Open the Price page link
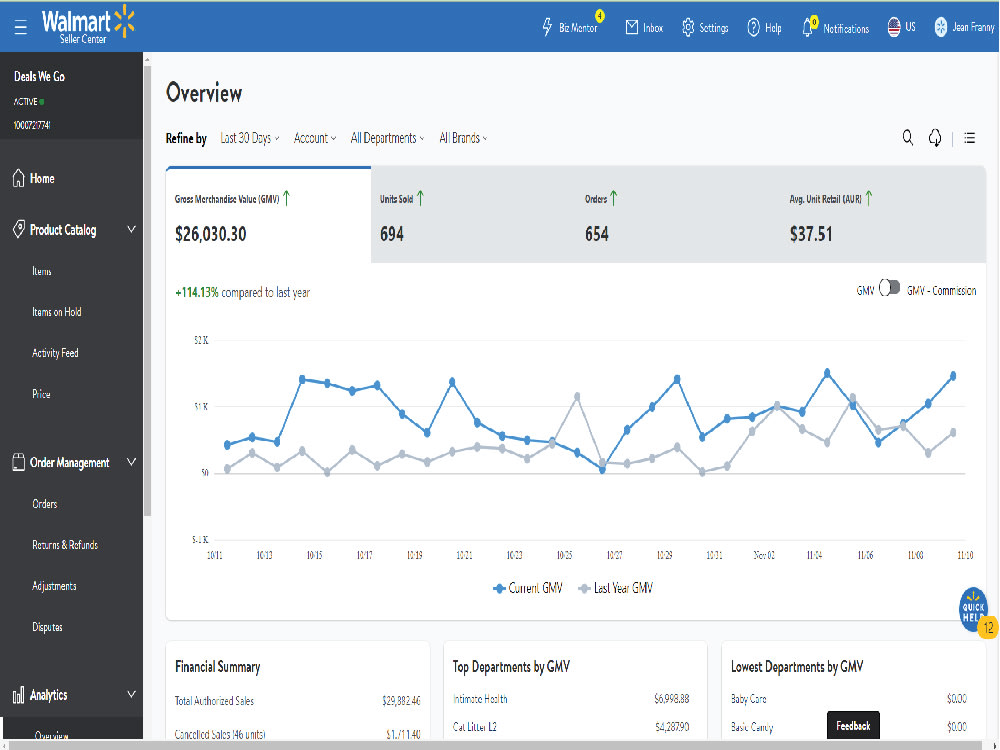The image size is (1000, 750). point(41,394)
